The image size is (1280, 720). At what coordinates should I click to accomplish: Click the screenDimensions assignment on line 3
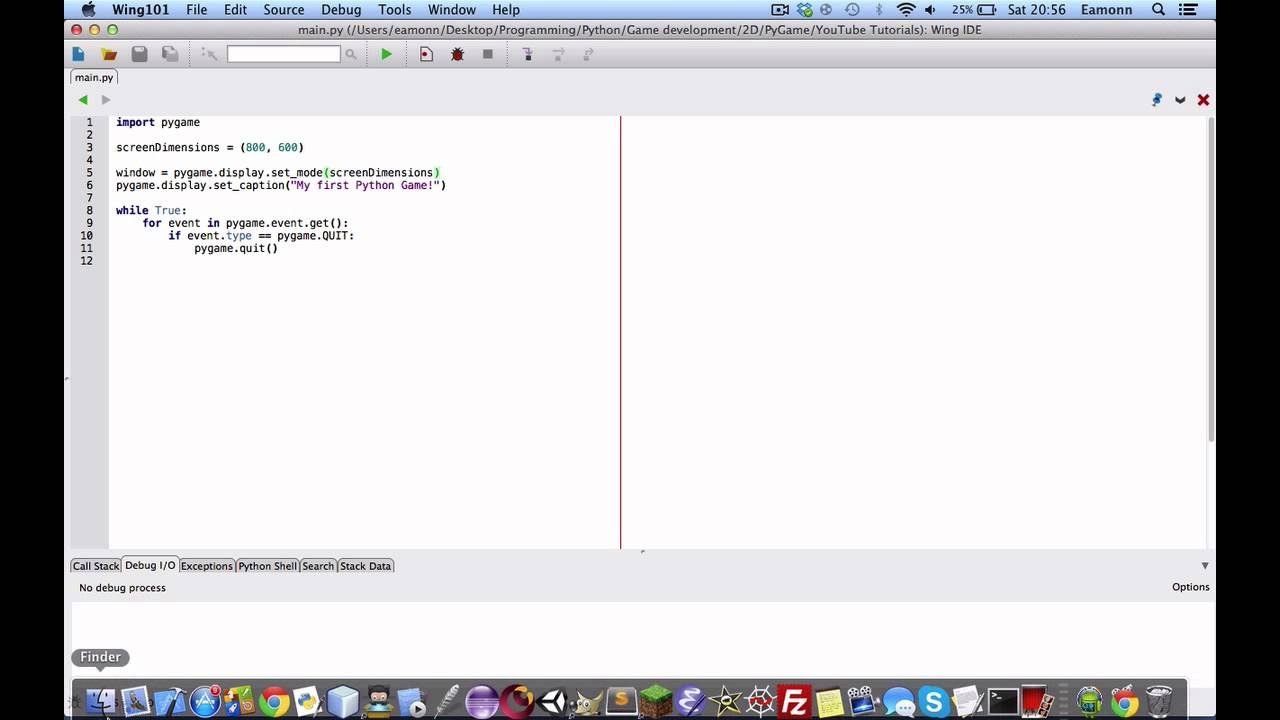[x=210, y=147]
